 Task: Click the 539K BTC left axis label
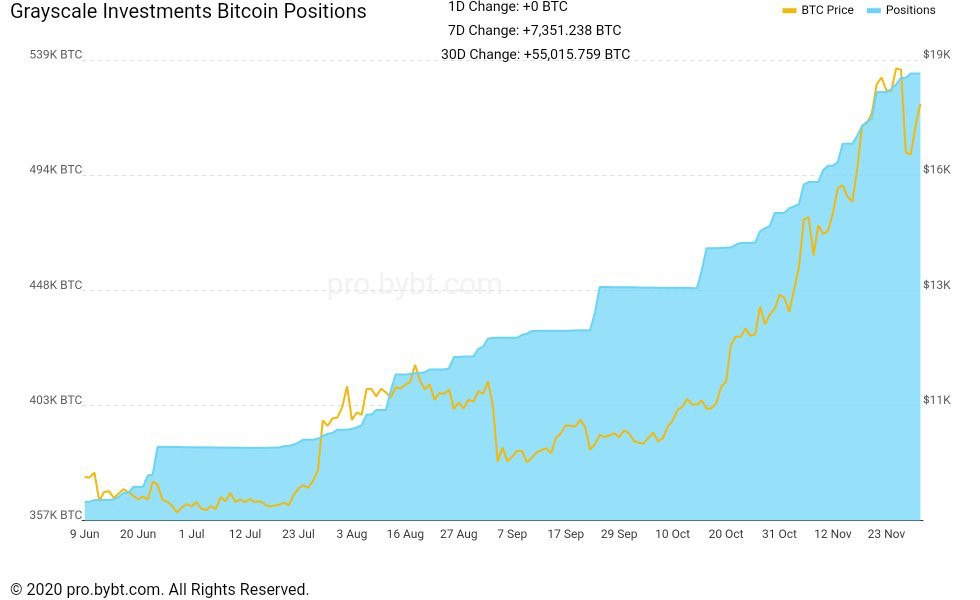56,55
